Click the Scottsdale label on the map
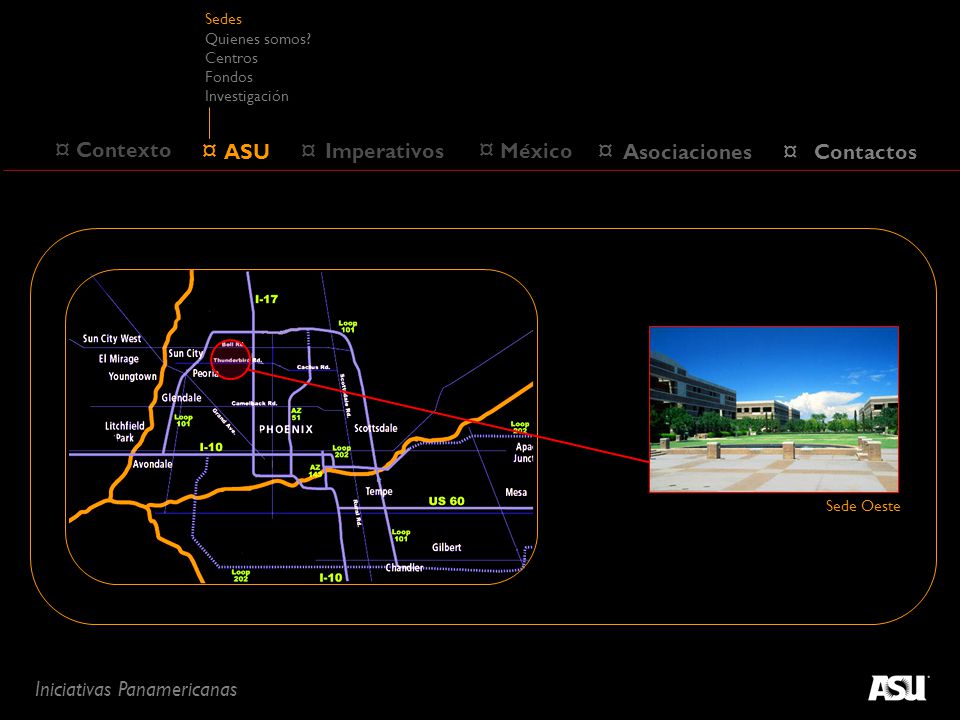 coord(376,428)
